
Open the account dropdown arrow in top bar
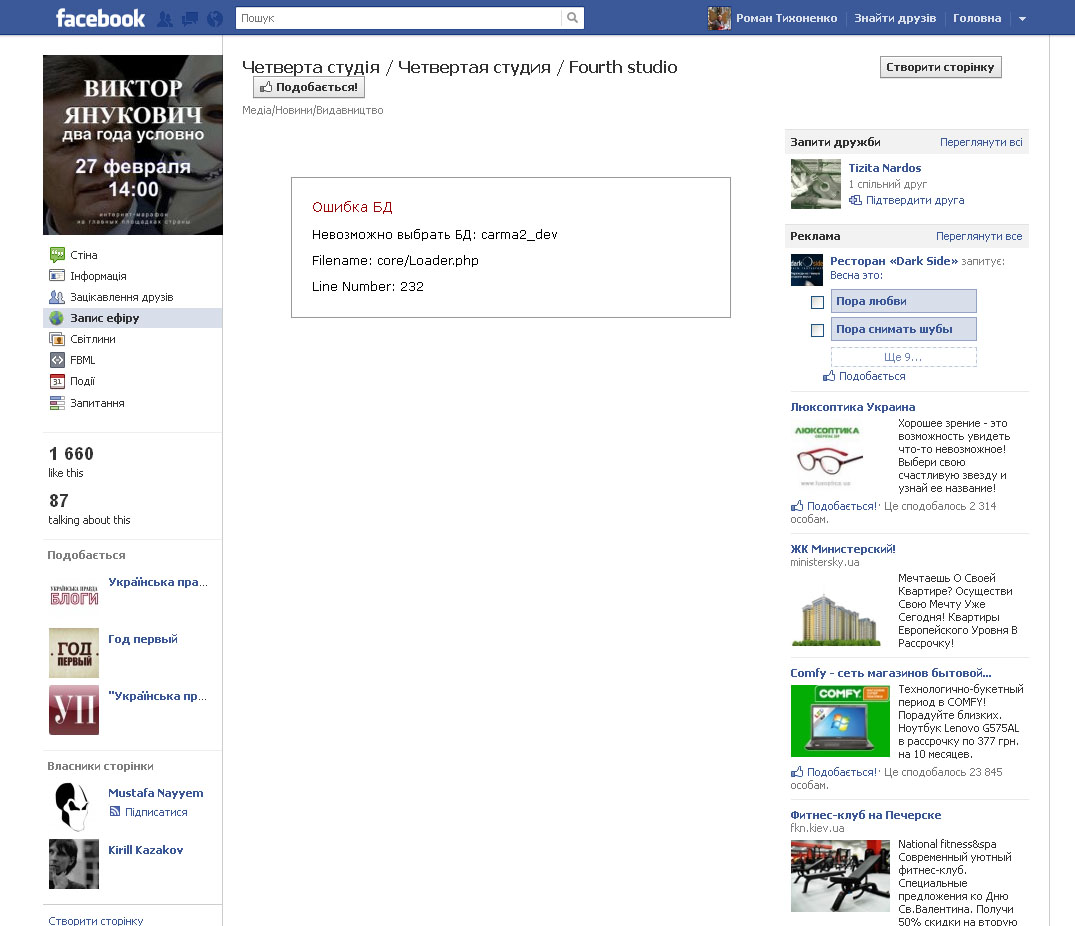[x=1022, y=19]
